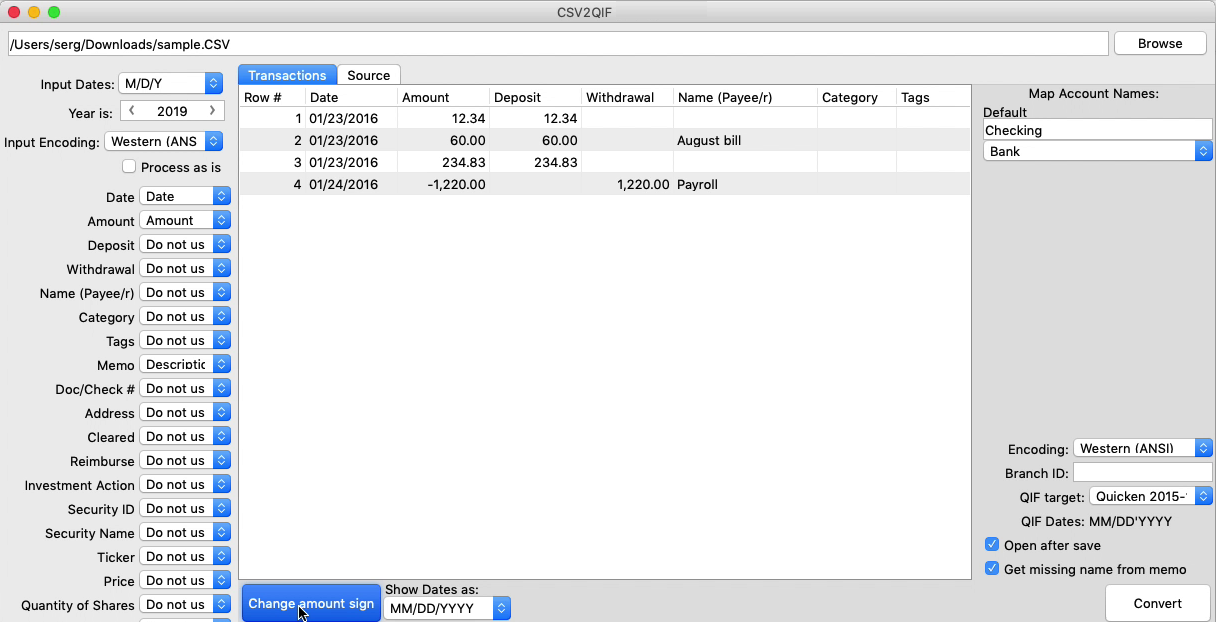This screenshot has width=1216, height=622.
Task: Open the Security Name mapping dropdown
Action: [x=185, y=533]
